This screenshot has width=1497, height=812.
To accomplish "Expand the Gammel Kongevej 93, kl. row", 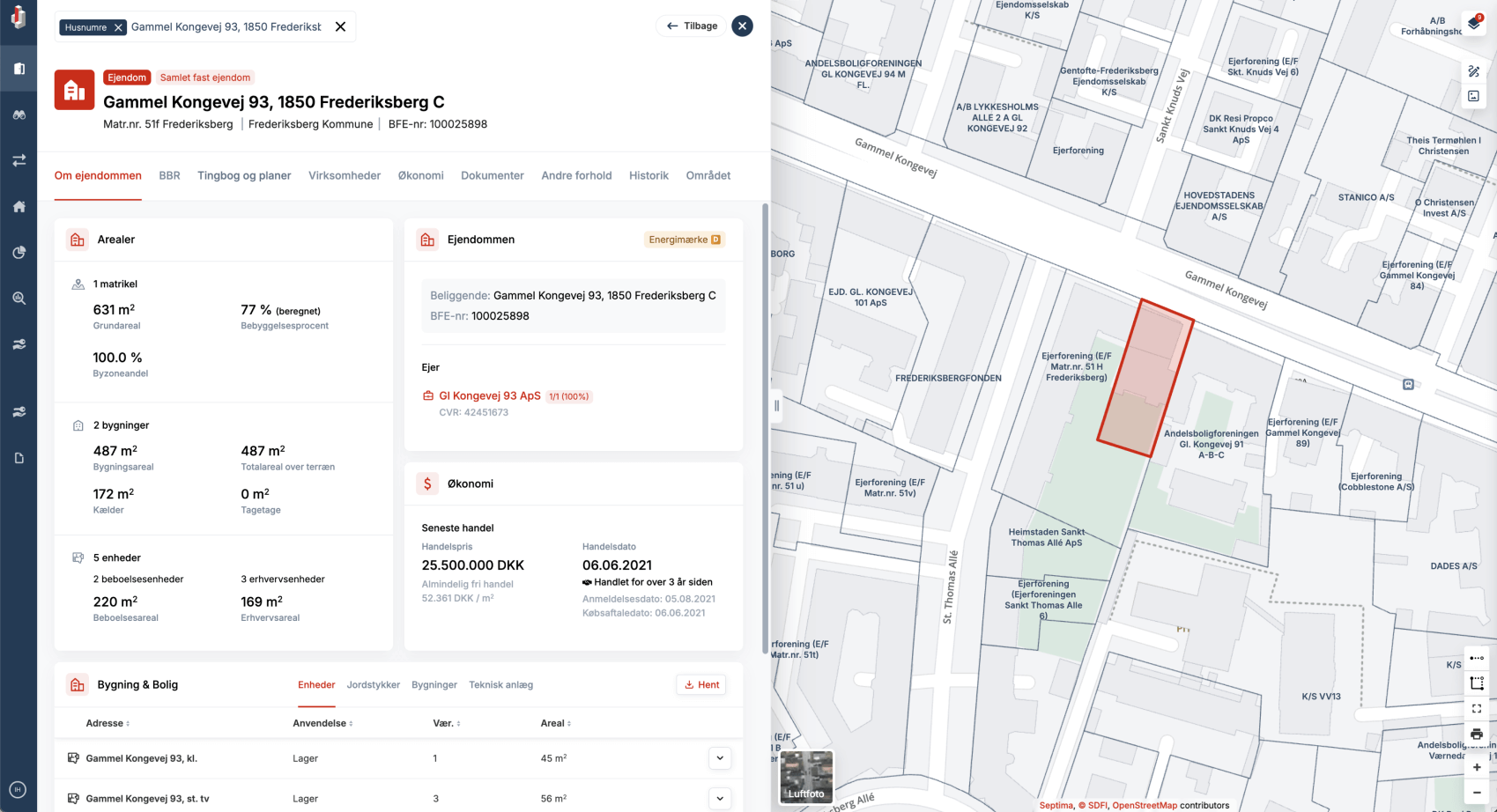I will [720, 758].
